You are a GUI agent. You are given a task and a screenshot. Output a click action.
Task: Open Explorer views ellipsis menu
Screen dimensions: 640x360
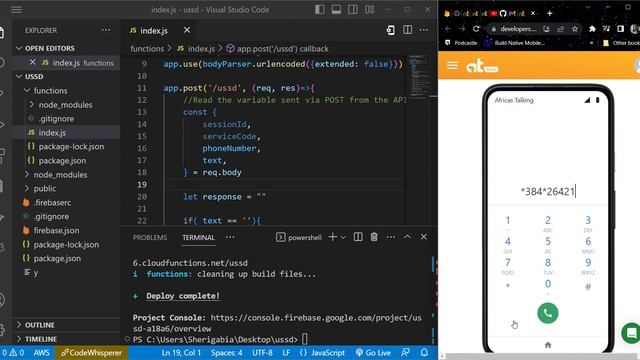(106, 30)
